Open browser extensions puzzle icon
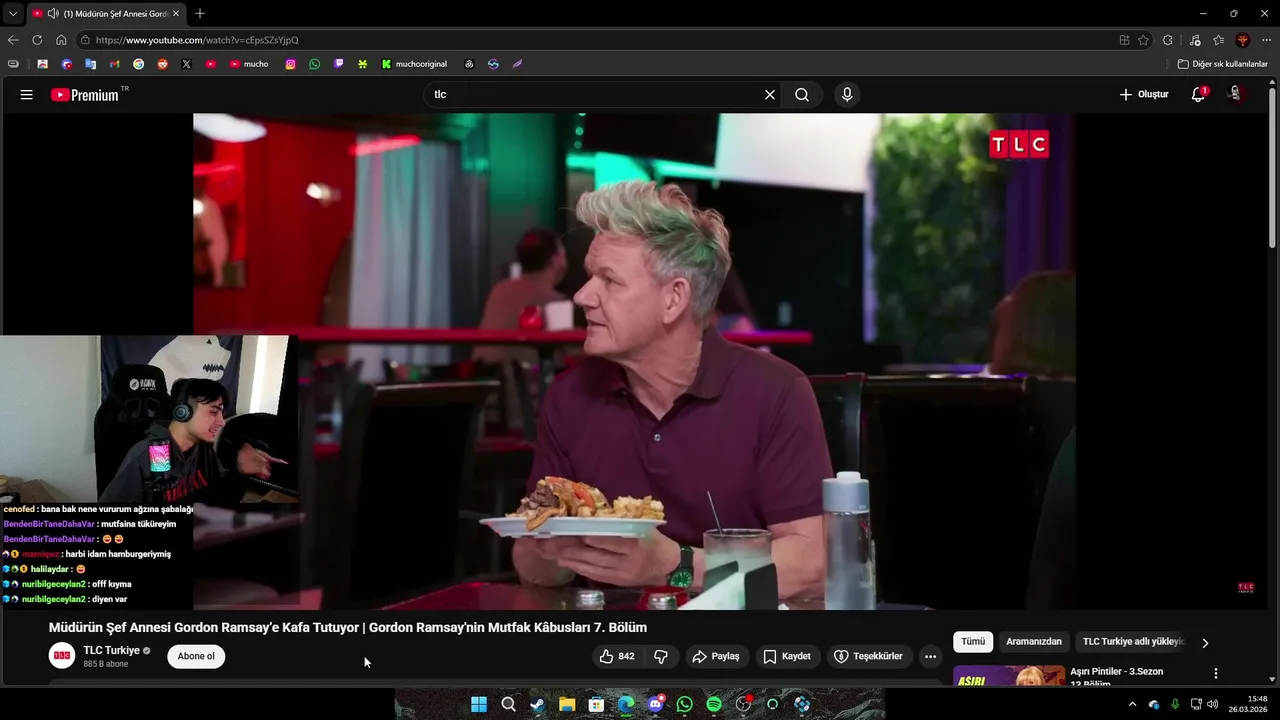Screen dimensions: 1280x720 pos(1168,40)
